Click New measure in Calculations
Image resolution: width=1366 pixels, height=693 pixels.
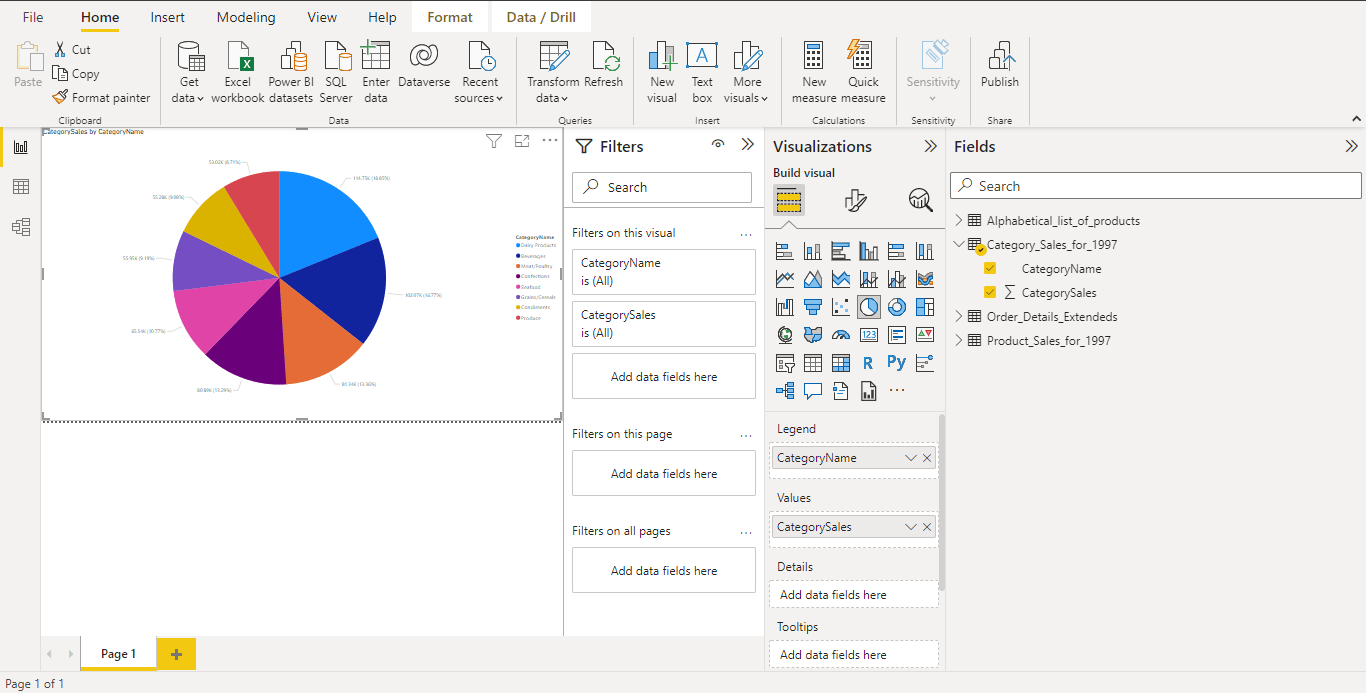point(814,72)
